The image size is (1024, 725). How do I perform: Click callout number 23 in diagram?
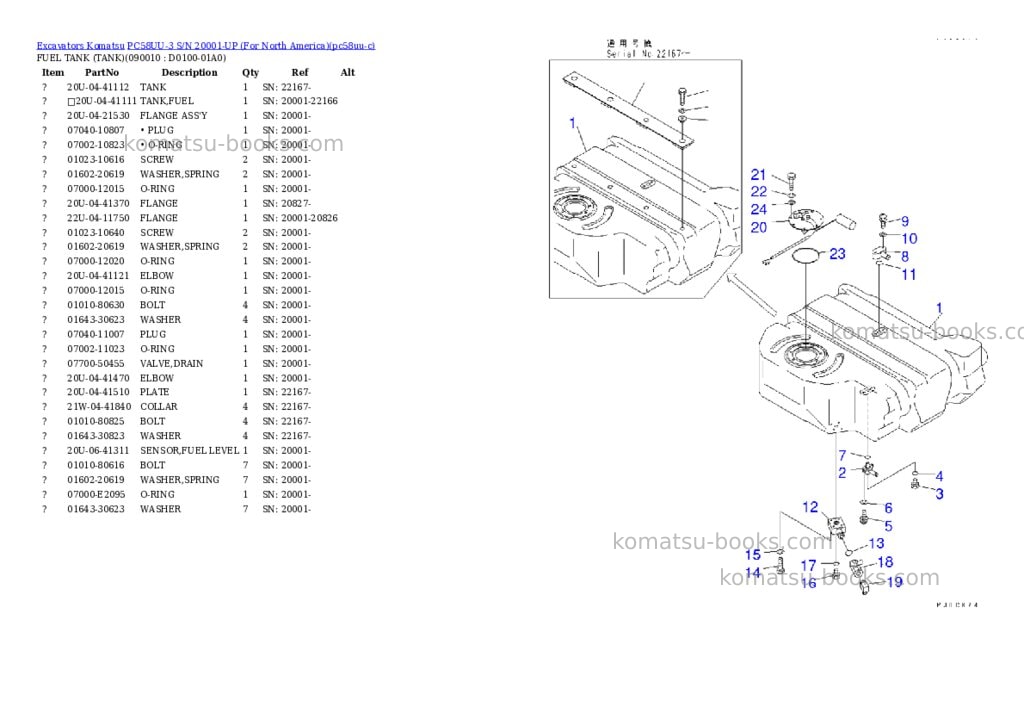pyautogui.click(x=838, y=253)
